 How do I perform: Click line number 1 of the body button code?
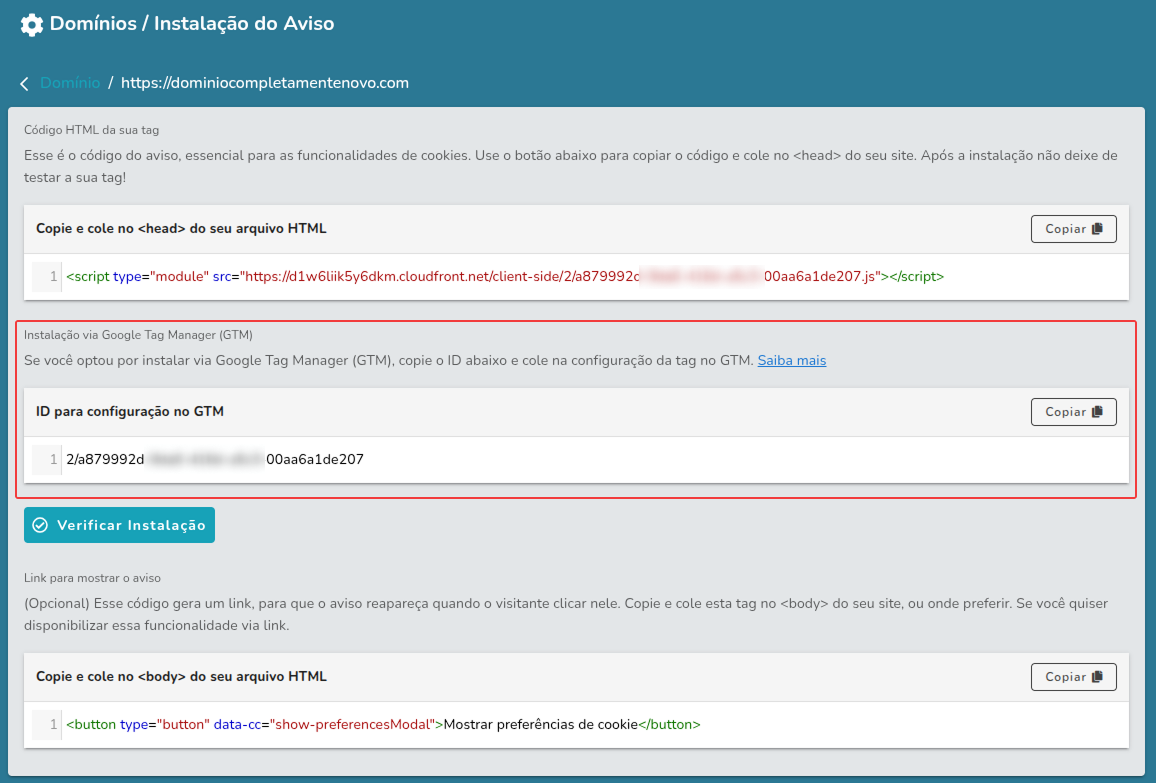coord(53,725)
